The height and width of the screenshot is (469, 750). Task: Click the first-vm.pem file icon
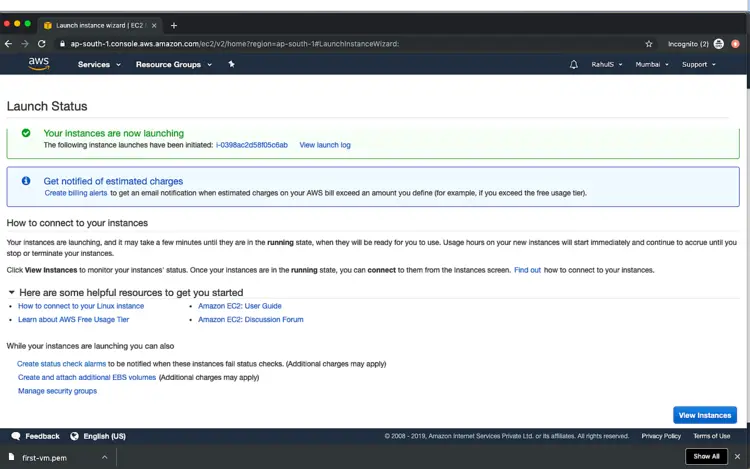coord(11,457)
